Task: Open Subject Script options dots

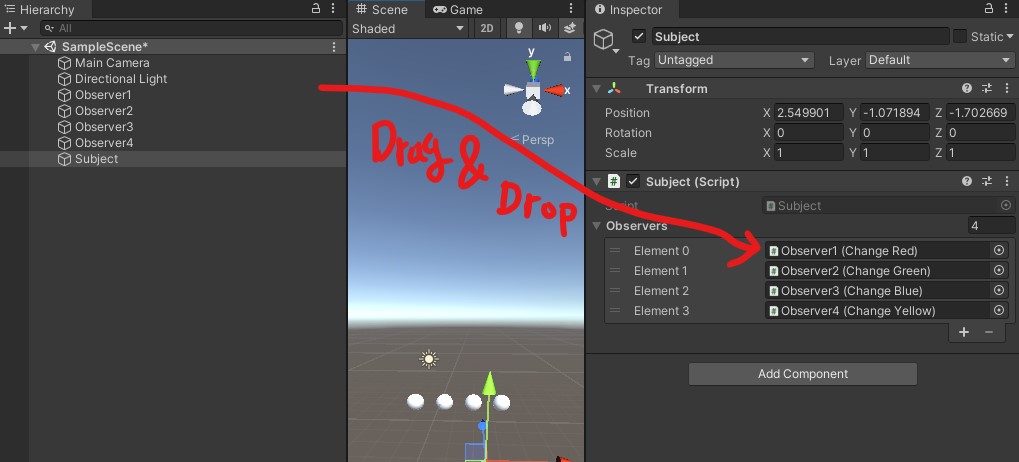Action: click(1005, 181)
